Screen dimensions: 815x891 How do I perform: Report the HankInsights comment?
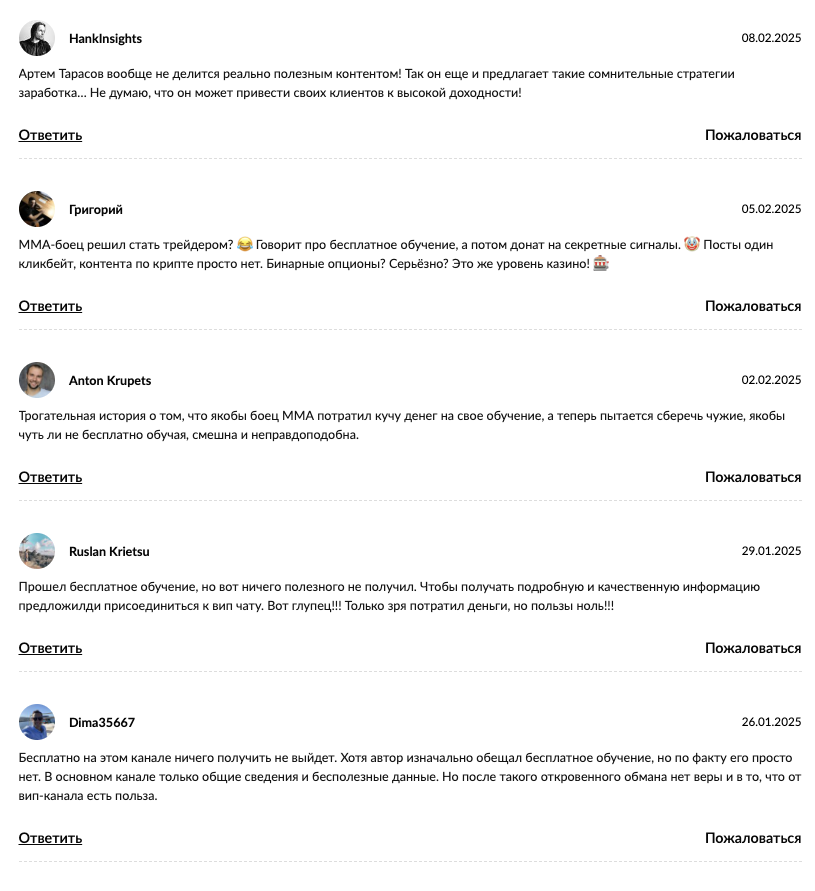753,135
